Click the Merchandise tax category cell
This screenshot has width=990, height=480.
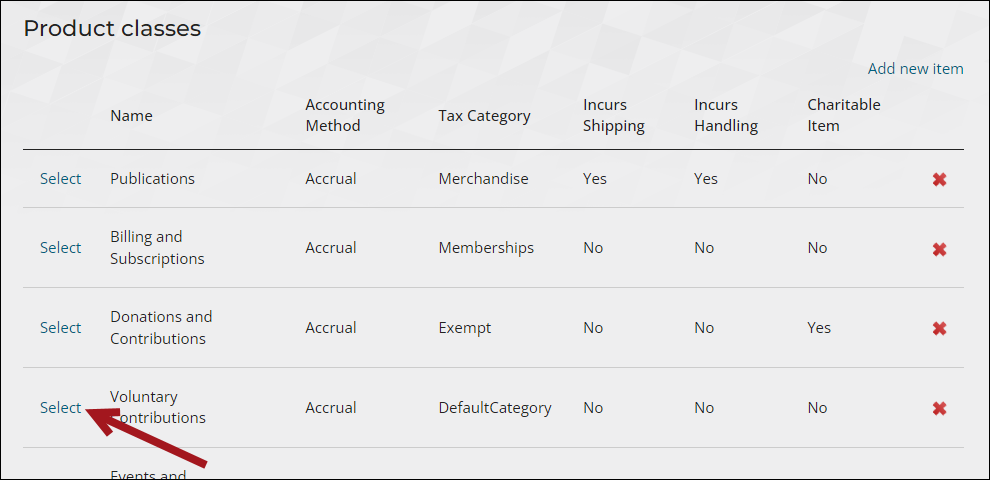coord(484,179)
